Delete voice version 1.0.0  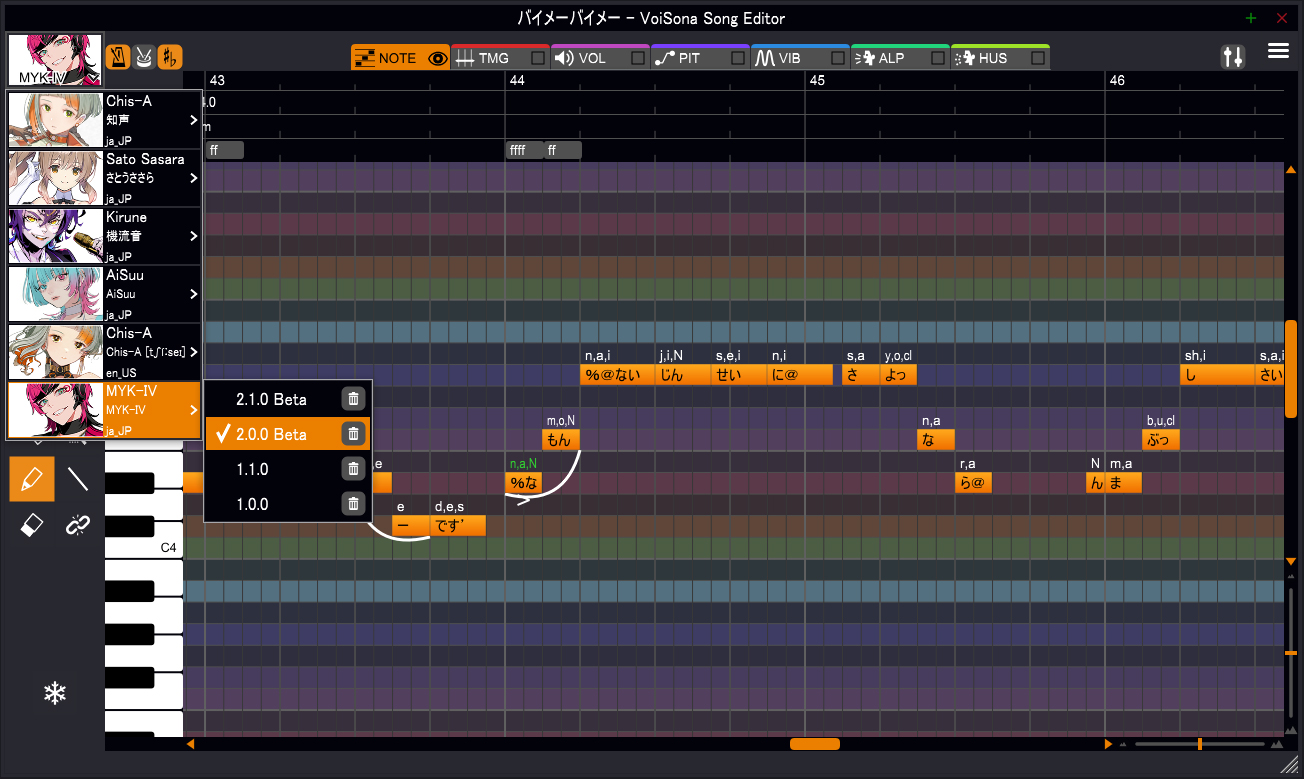tap(353, 504)
